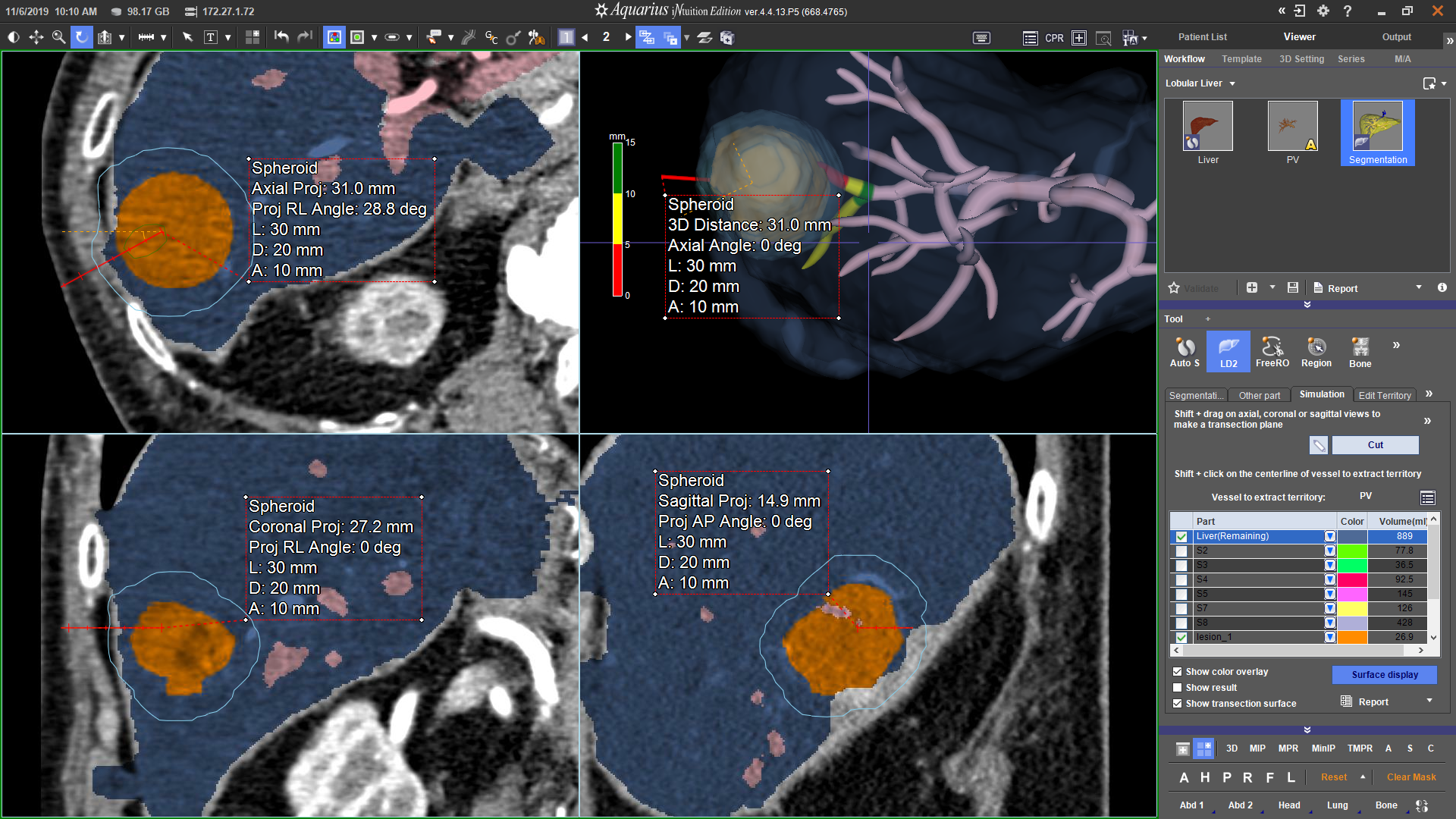Open the on-screen keyboard icon
Image resolution: width=1456 pixels, height=819 pixels.
[x=981, y=38]
